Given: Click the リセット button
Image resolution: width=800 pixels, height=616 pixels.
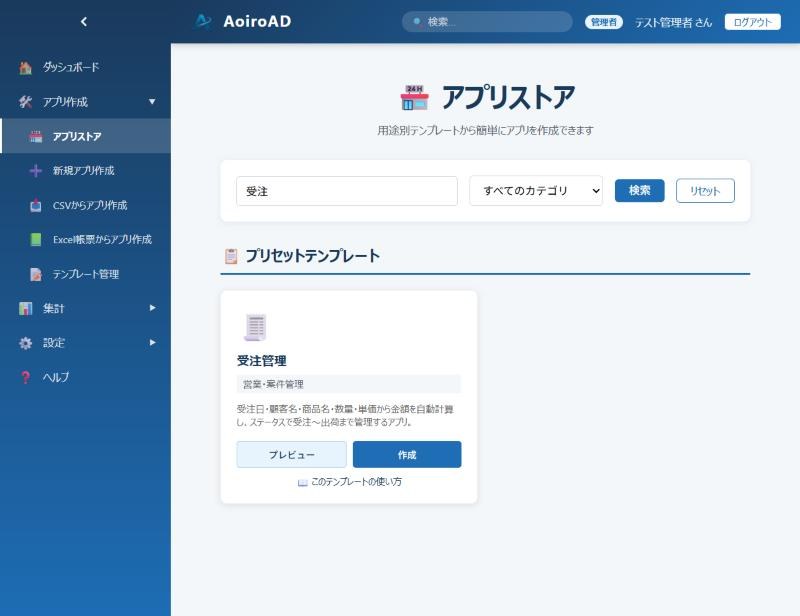Looking at the screenshot, I should tap(705, 190).
